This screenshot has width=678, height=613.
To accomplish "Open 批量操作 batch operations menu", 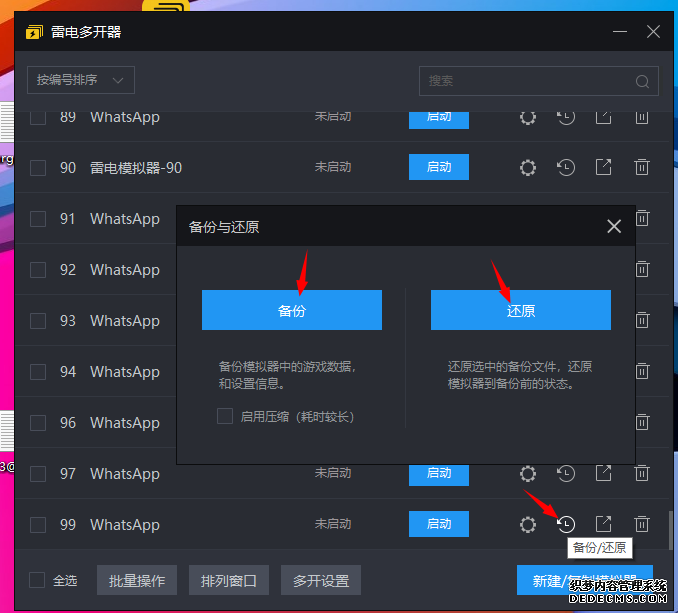I will click(x=137, y=580).
